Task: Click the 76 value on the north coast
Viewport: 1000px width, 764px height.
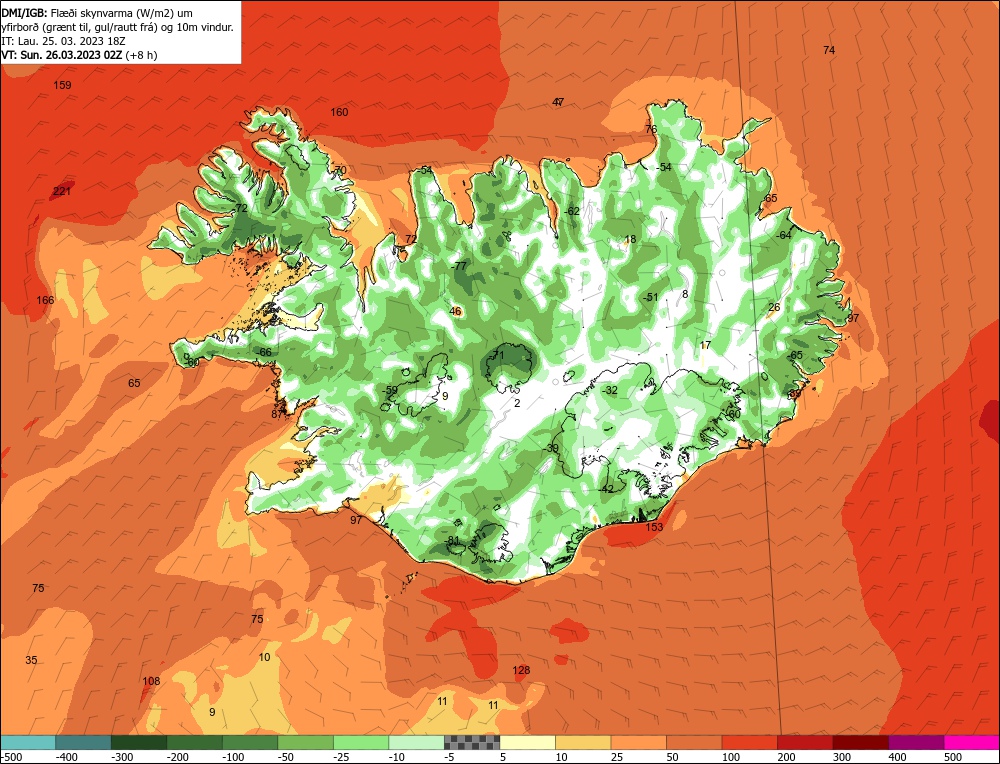Action: tap(651, 129)
